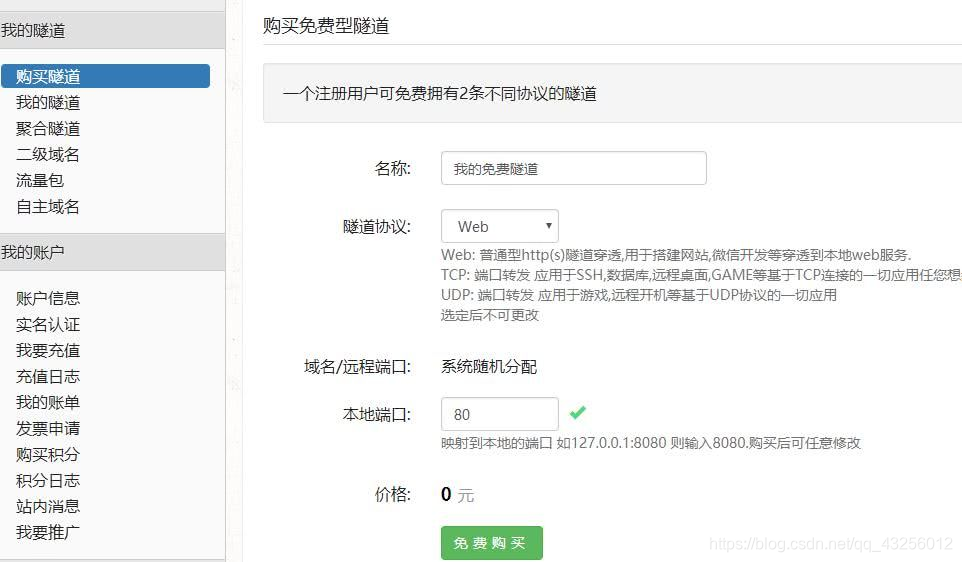The height and width of the screenshot is (562, 962).
Task: Click the green checkmark beside local port
Action: click(577, 412)
